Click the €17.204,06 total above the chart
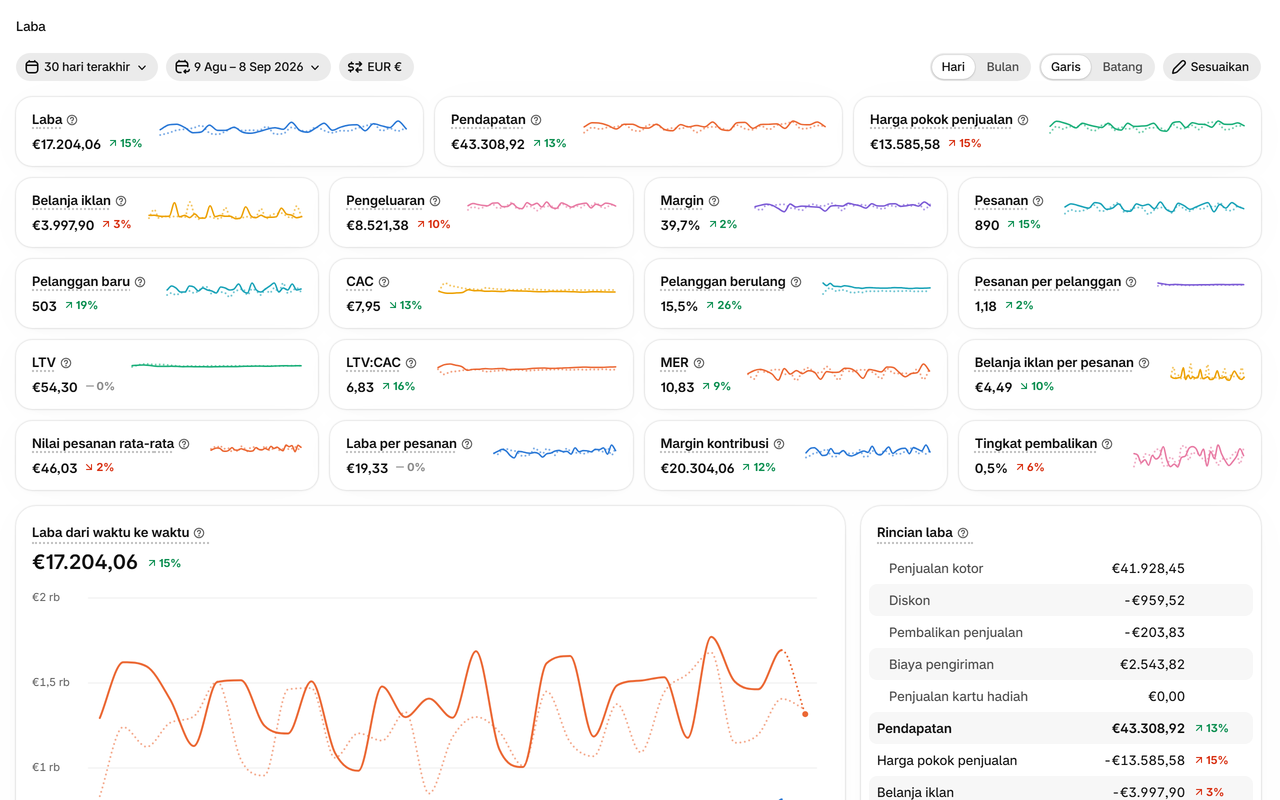The image size is (1280, 800). (x=85, y=562)
